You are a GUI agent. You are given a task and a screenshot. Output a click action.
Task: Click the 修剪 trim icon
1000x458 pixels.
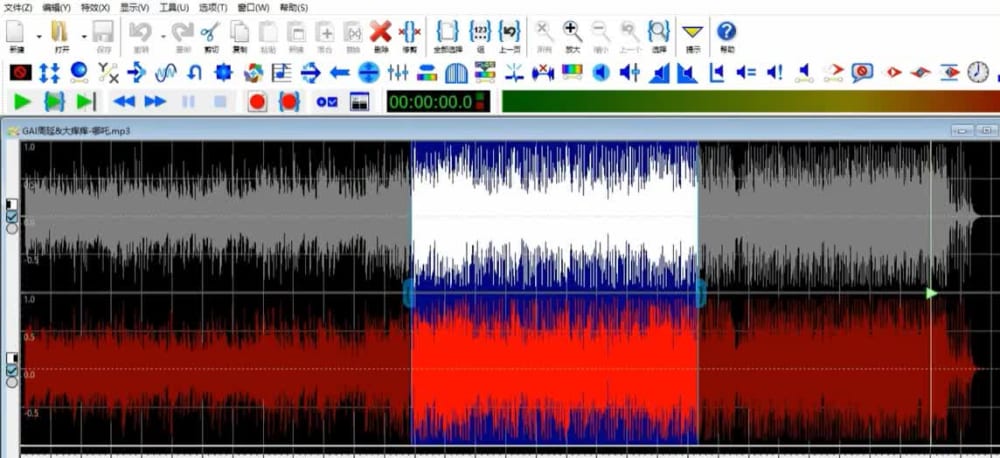tap(409, 31)
